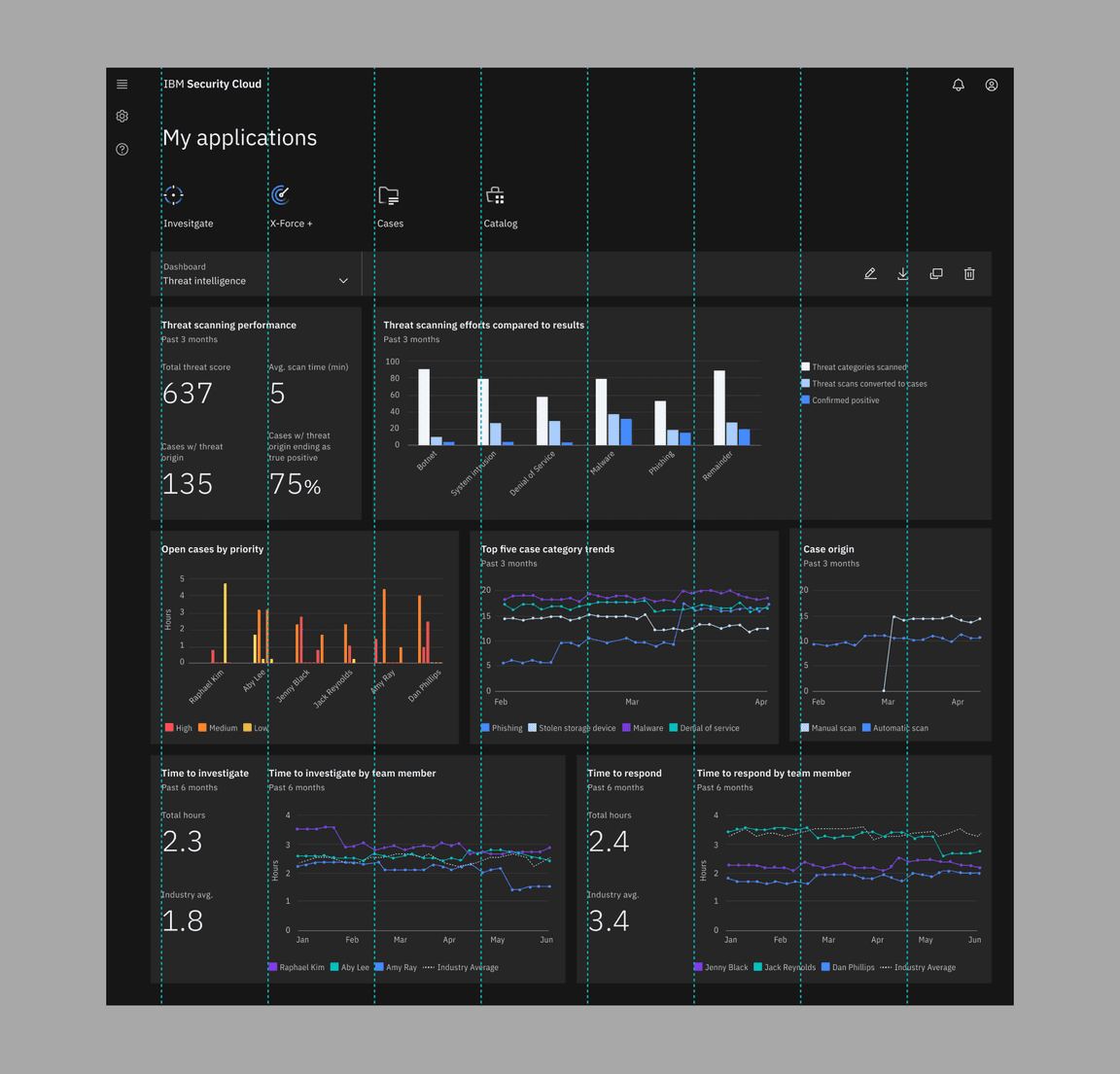Image resolution: width=1120 pixels, height=1074 pixels.
Task: Duplicate the dashboard with the copy icon
Action: click(936, 273)
